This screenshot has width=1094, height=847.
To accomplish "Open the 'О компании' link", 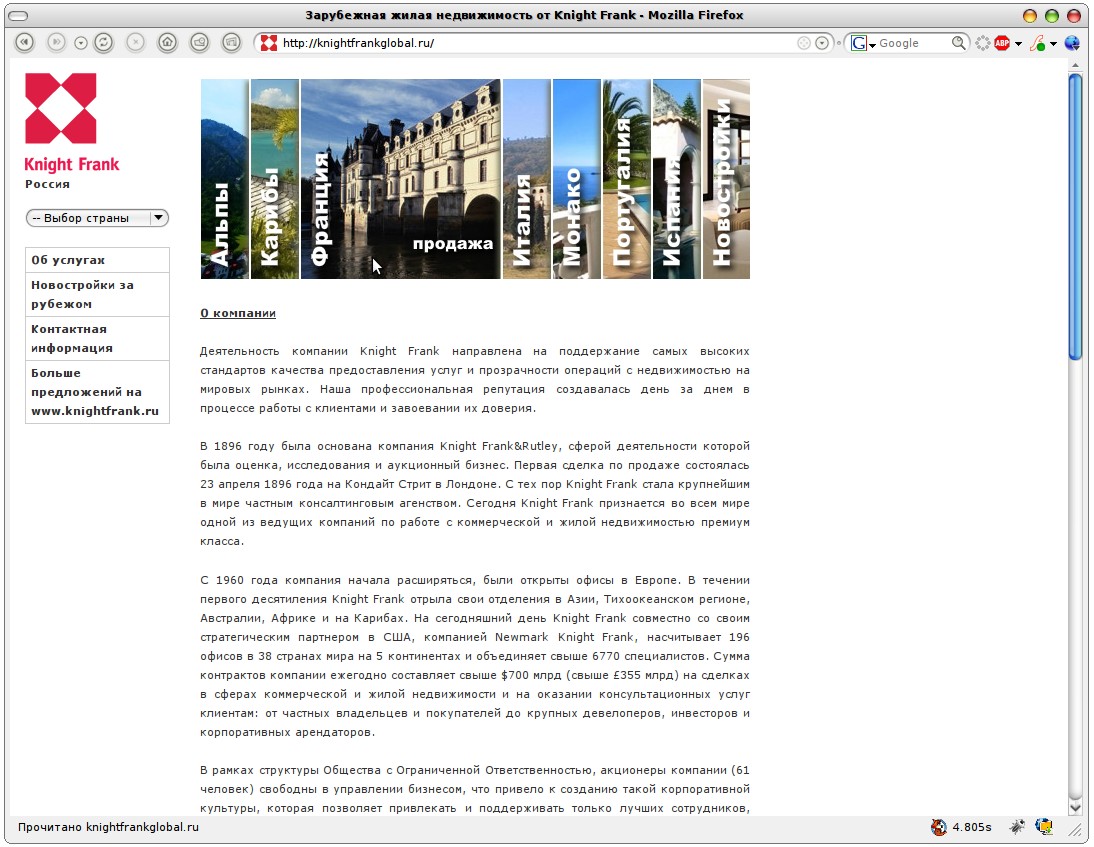I will [238, 312].
